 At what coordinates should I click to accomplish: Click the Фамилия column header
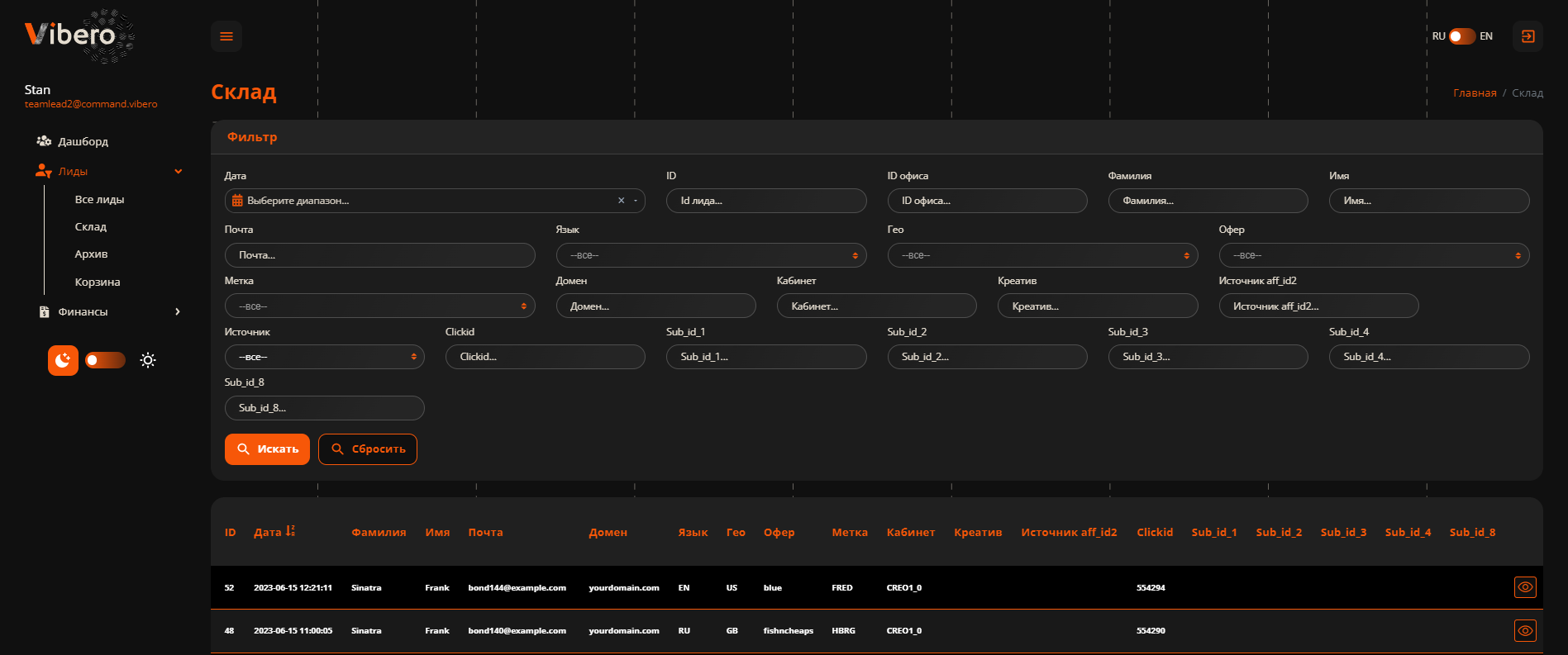pyautogui.click(x=379, y=532)
